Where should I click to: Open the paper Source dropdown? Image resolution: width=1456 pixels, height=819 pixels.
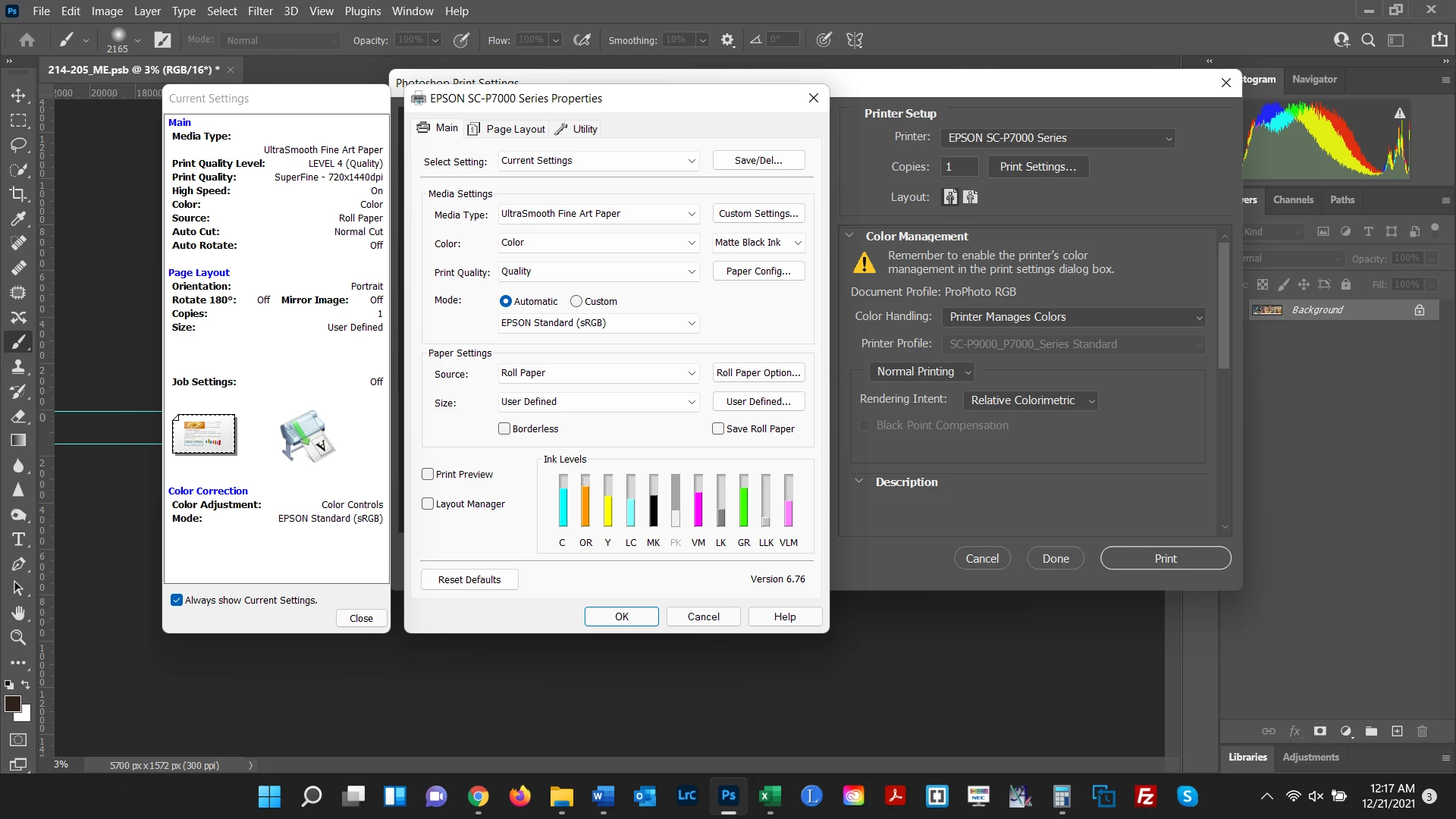point(598,373)
